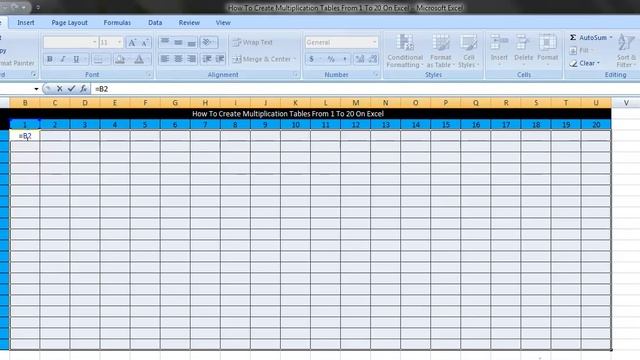Viewport: 640px width, 360px height.
Task: Open Cell Styles gallery
Action: tap(469, 51)
